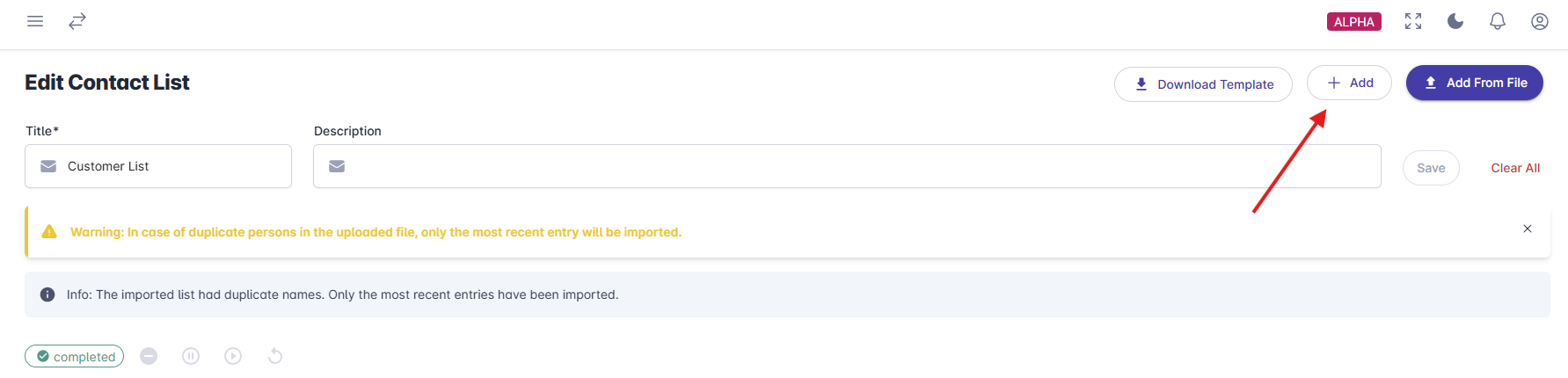Screen dimensions: 1568x378
Task: Click the restart refresh arrow icon
Action: coord(275,356)
